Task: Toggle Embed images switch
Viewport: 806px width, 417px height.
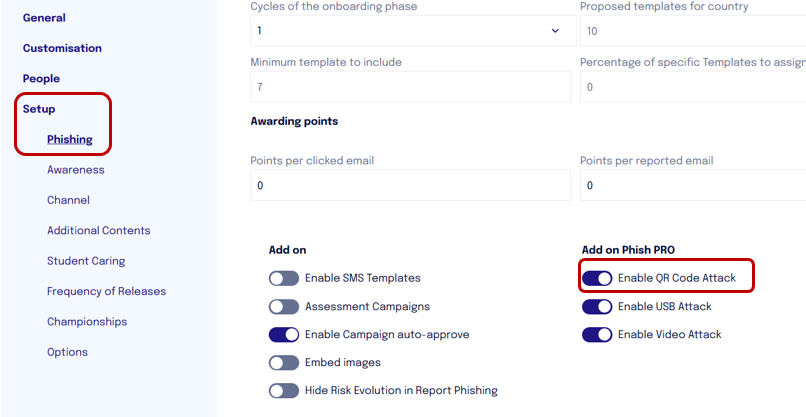Action: click(x=284, y=362)
